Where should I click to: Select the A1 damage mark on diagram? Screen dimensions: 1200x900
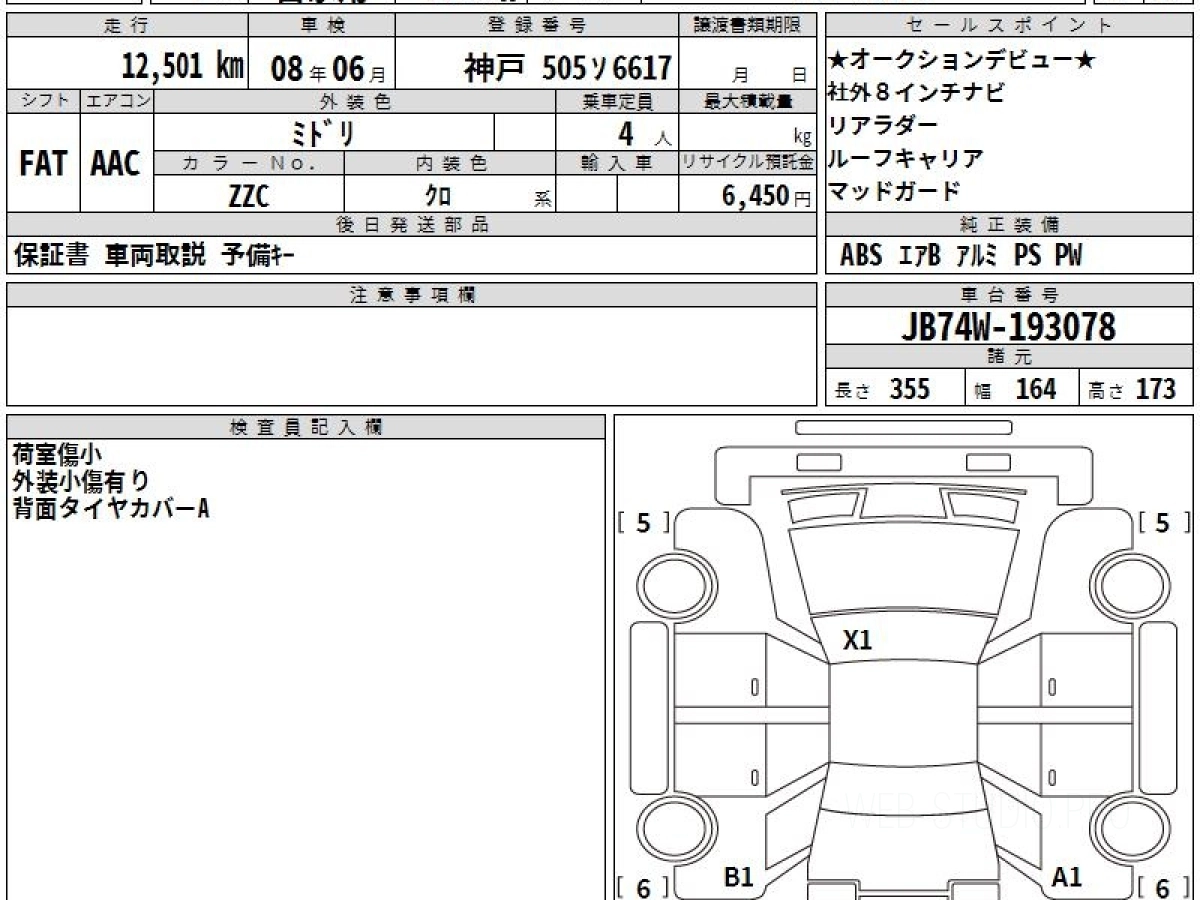[x=1067, y=877]
